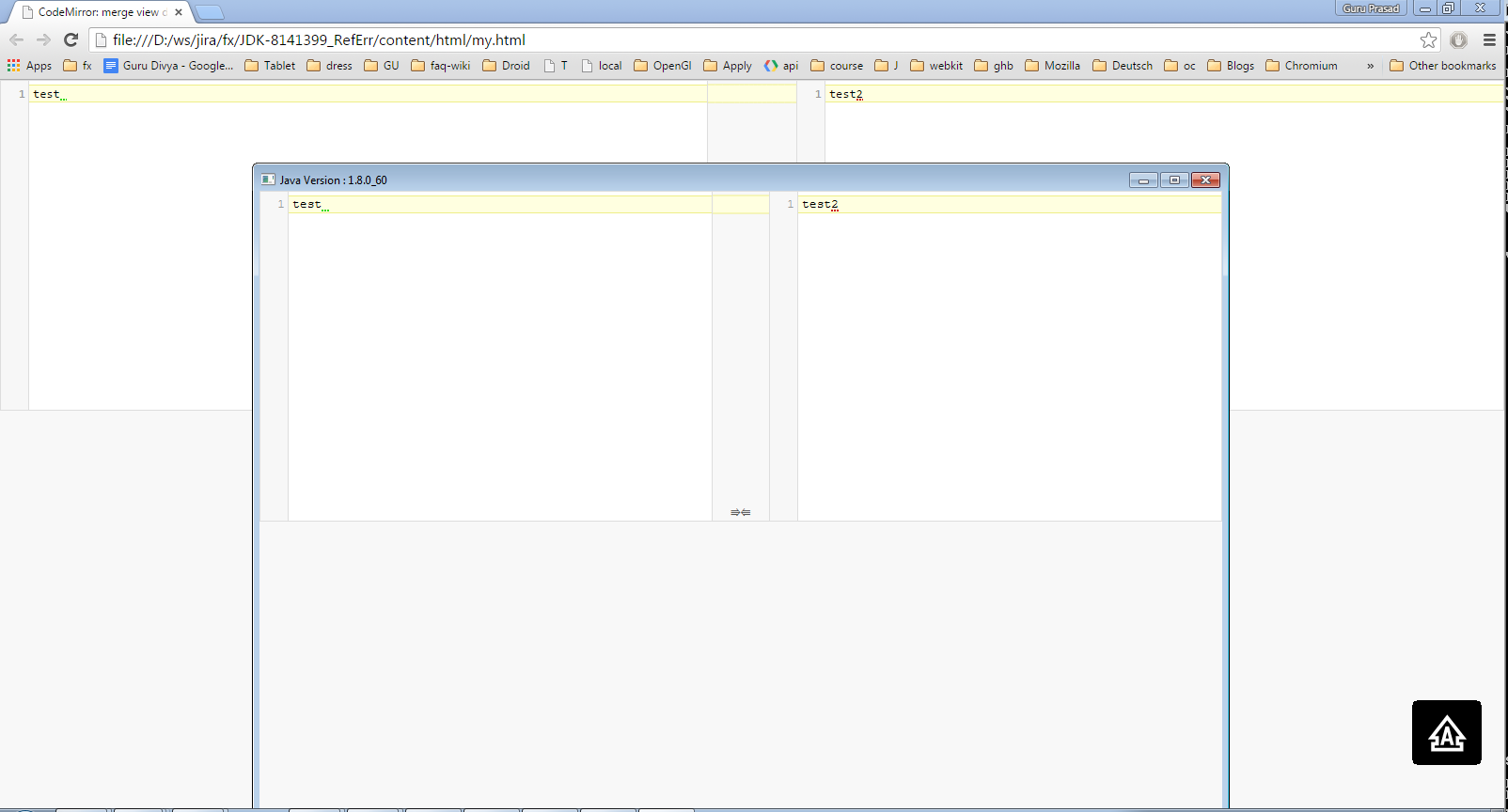Viewport: 1508px width, 812px height.
Task: Click the browser Reload button
Action: pyautogui.click(x=71, y=39)
